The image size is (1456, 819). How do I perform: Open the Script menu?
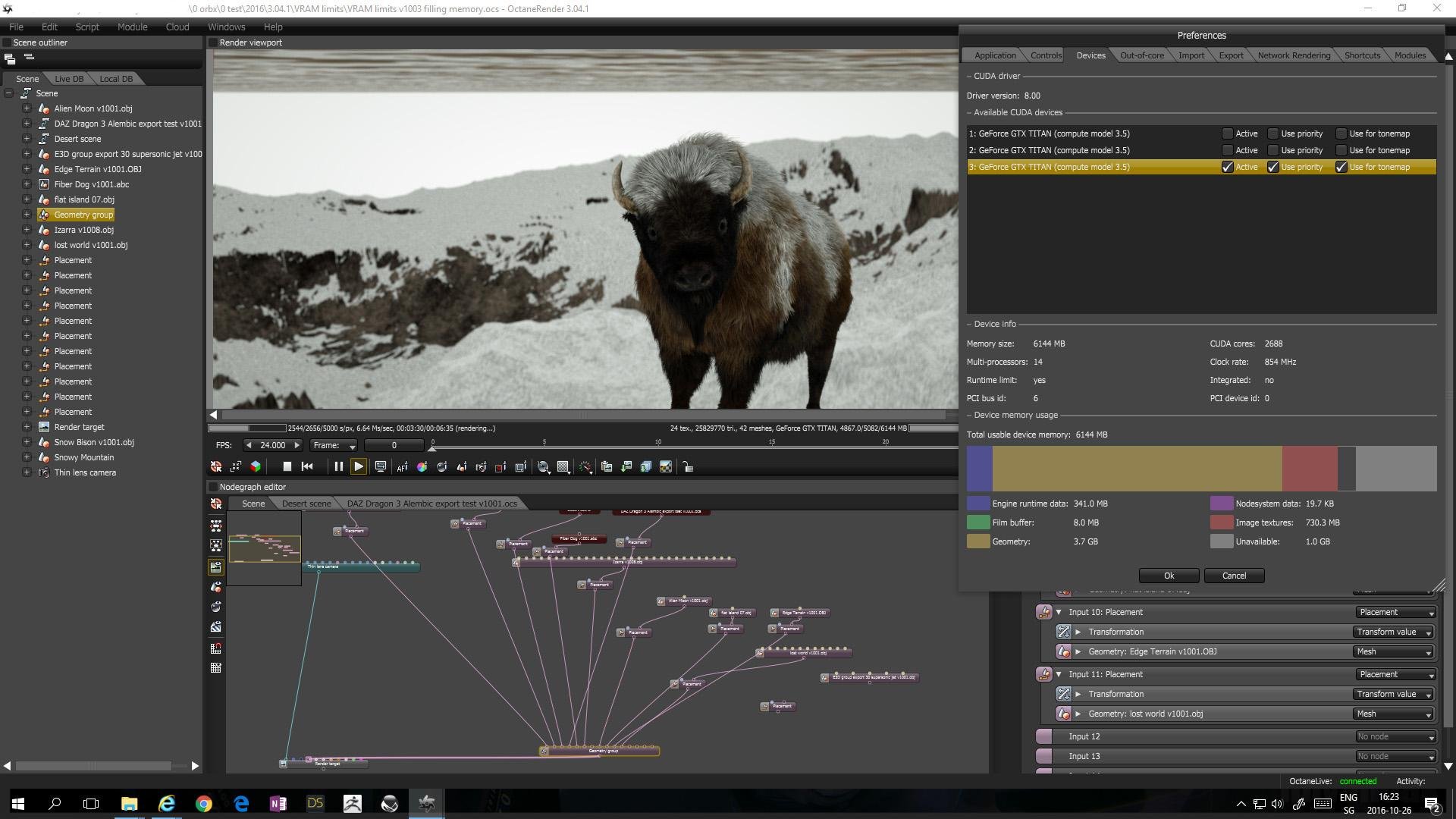(87, 27)
